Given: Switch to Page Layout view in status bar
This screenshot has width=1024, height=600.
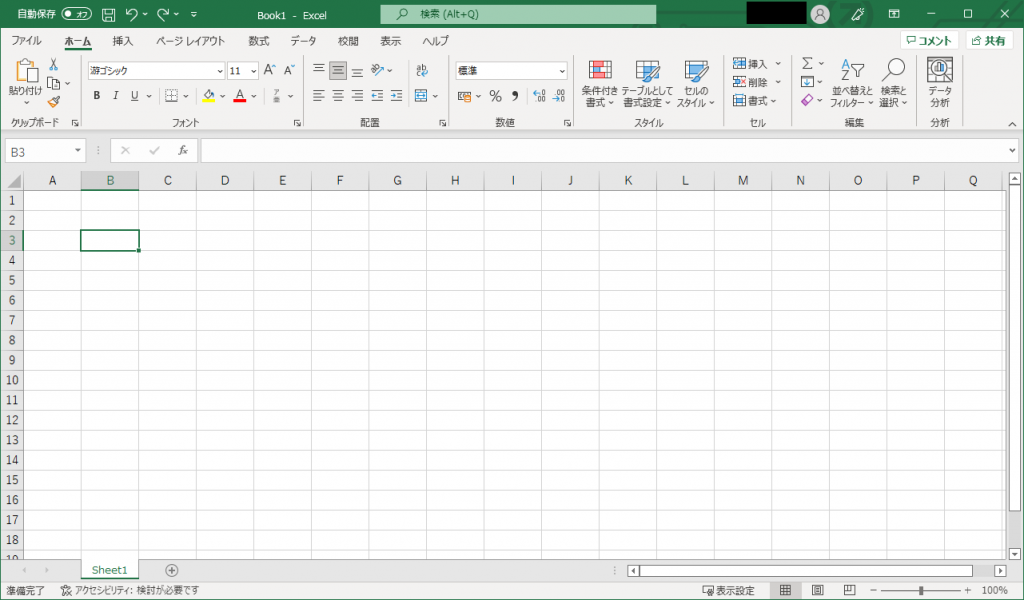Looking at the screenshot, I should coord(818,590).
